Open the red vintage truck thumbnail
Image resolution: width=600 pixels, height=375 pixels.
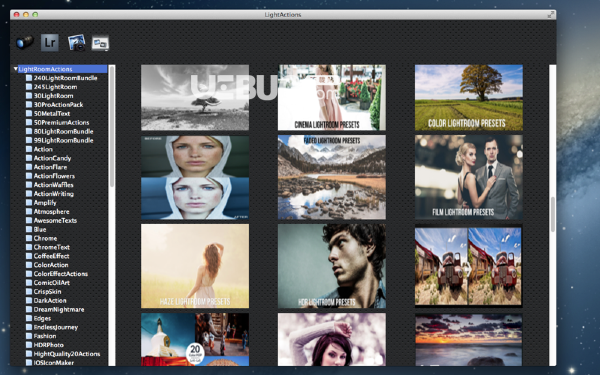click(469, 266)
